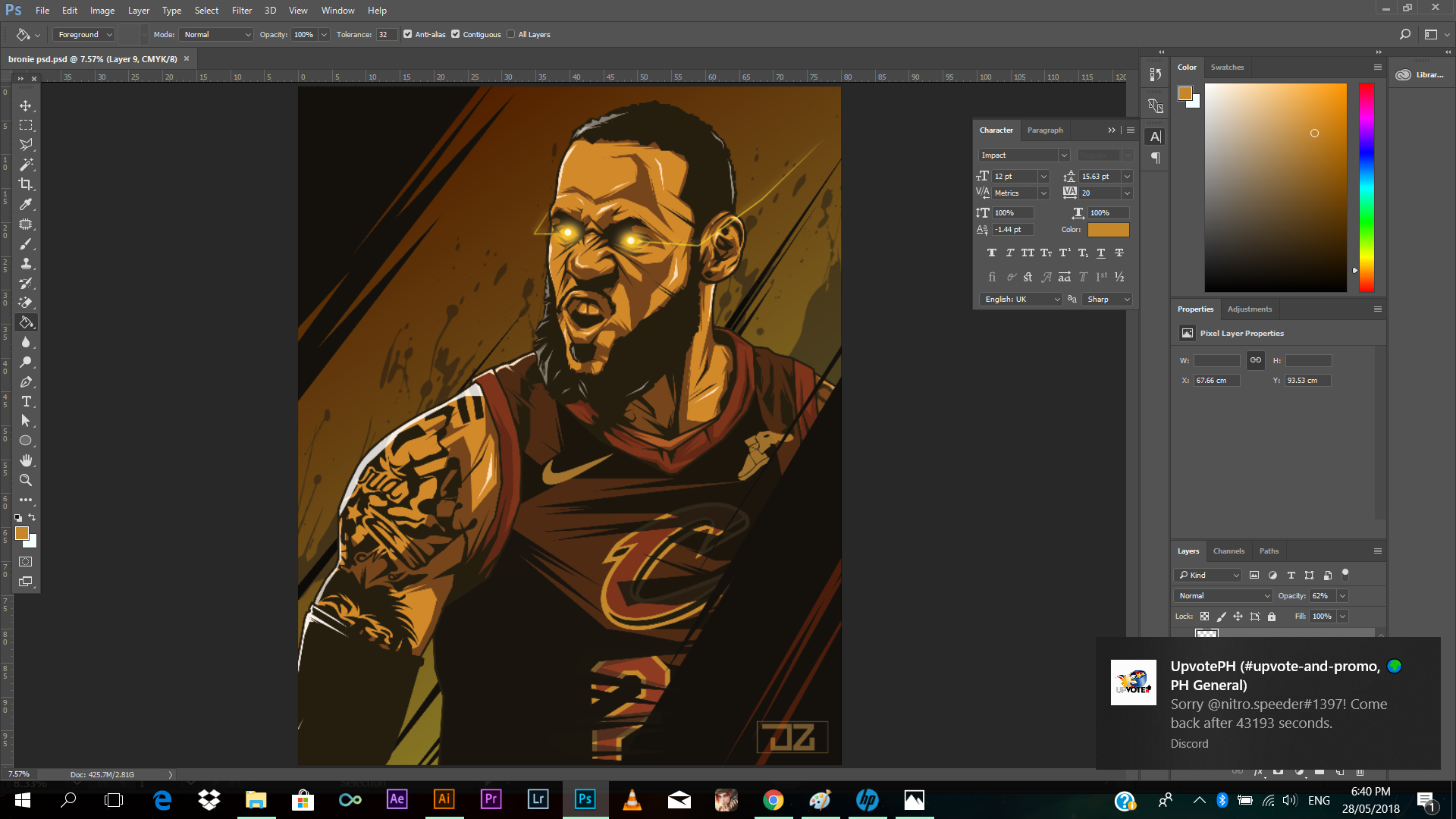This screenshot has height=819, width=1456.
Task: Toggle Strikethrough in Character panel
Action: (1119, 253)
